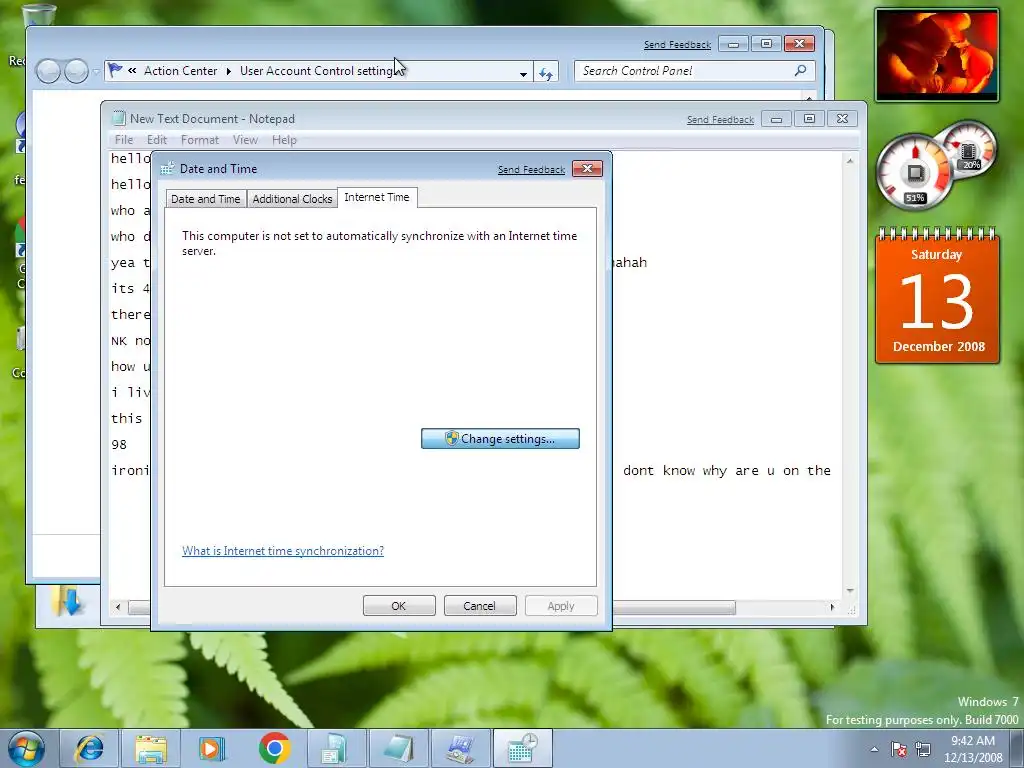Click the Forward button in Control Panel
This screenshot has width=1024, height=768.
76,71
